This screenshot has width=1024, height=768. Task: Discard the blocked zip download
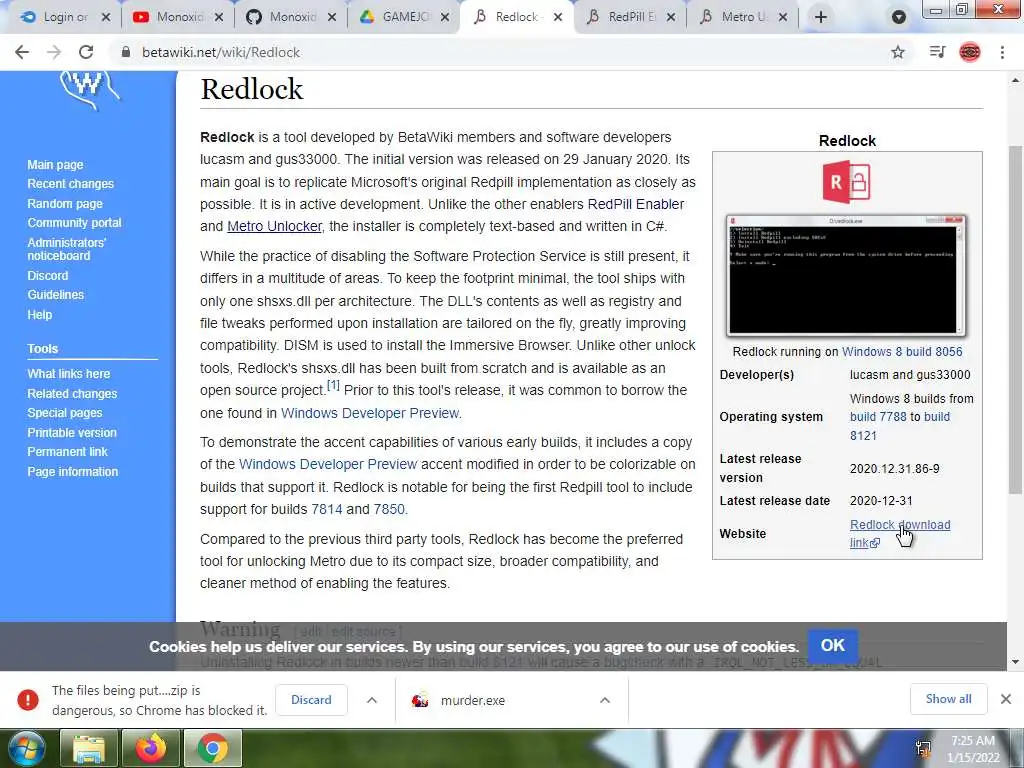tap(311, 699)
